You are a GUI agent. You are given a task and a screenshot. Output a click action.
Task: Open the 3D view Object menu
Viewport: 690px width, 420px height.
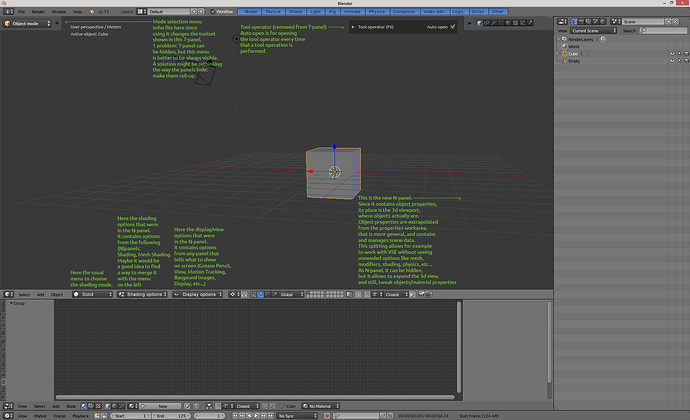57,295
